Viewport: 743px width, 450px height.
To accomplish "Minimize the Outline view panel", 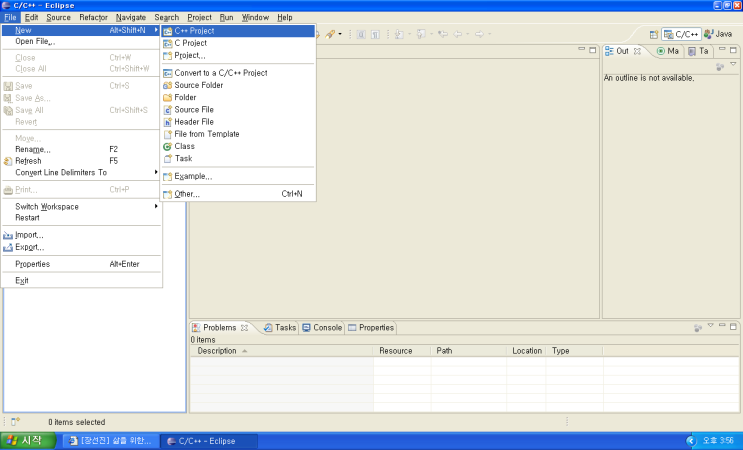I will pyautogui.click(x=722, y=49).
